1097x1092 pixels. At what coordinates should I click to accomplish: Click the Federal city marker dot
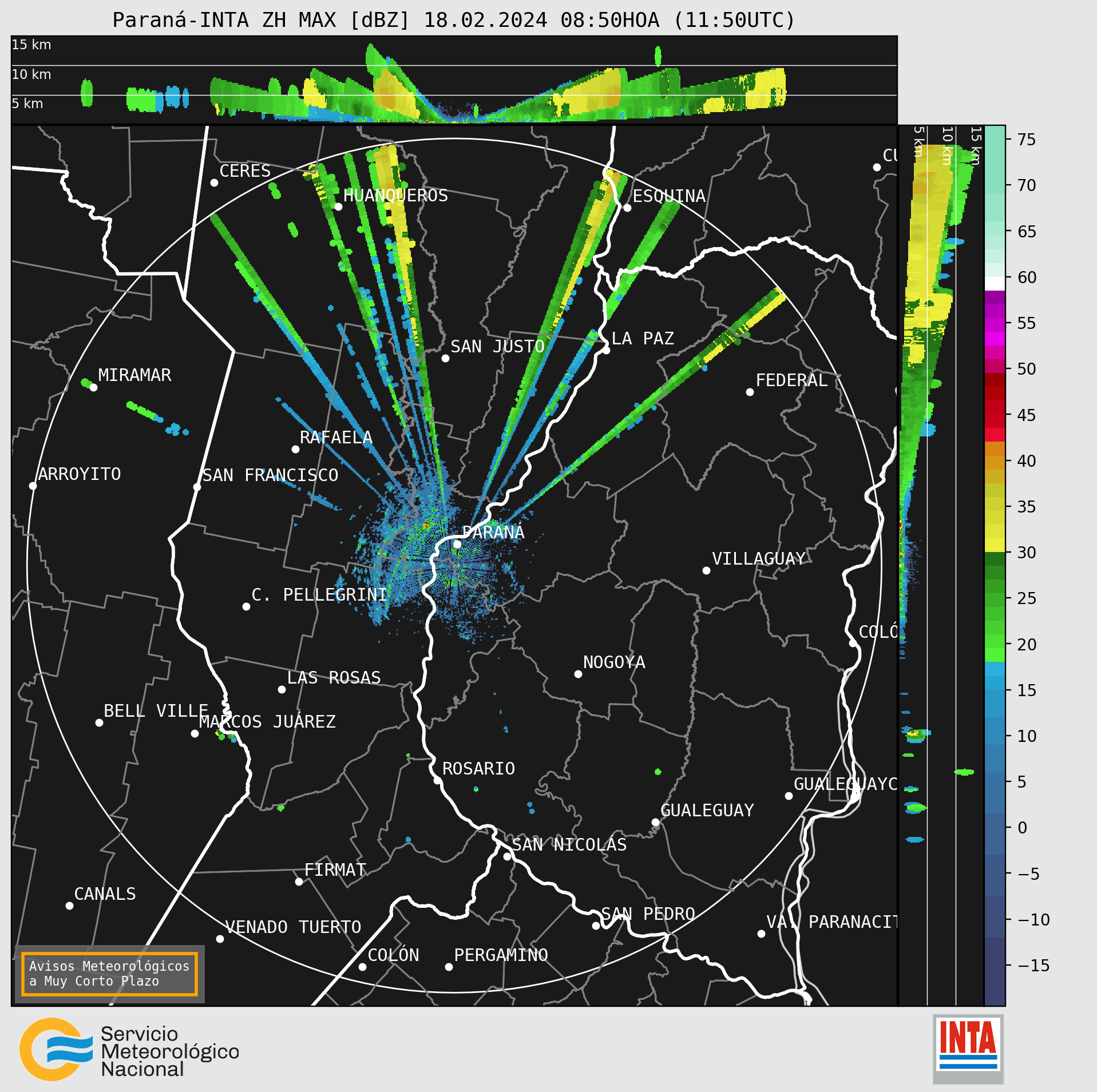click(x=750, y=392)
